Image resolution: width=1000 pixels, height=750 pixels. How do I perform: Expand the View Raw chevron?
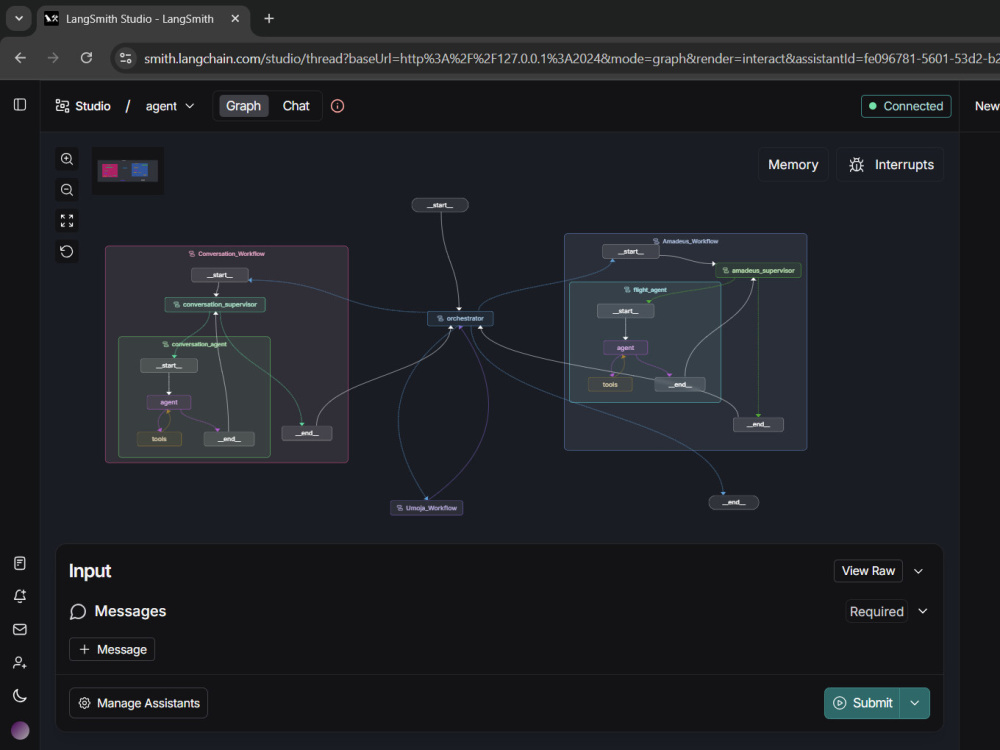918,571
